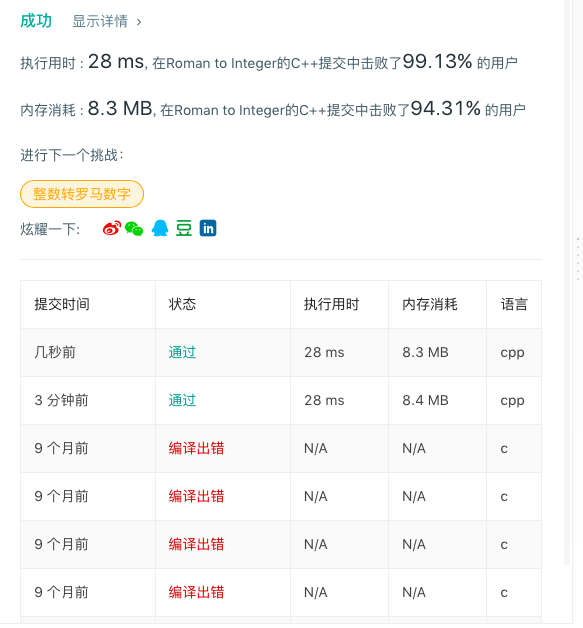
Task: Share result via LinkedIn icon
Action: 208,228
